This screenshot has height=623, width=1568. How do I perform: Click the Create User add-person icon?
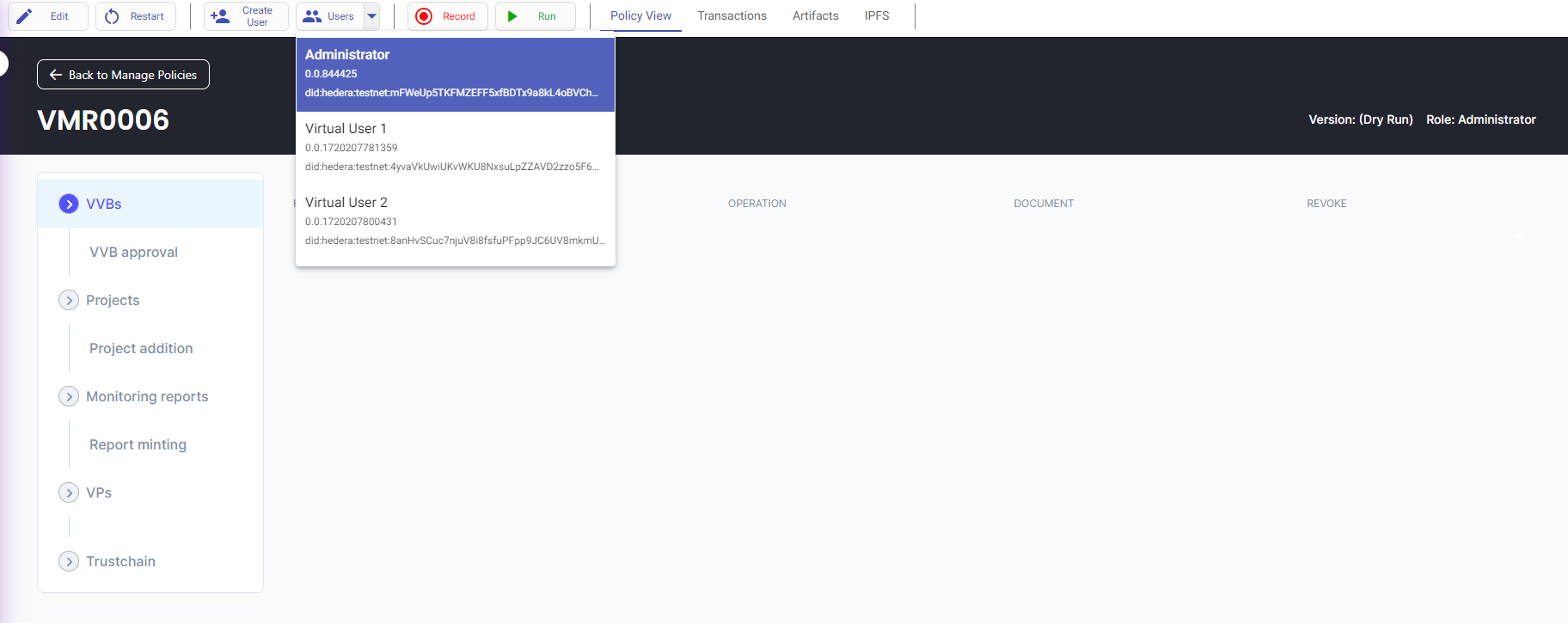point(220,16)
